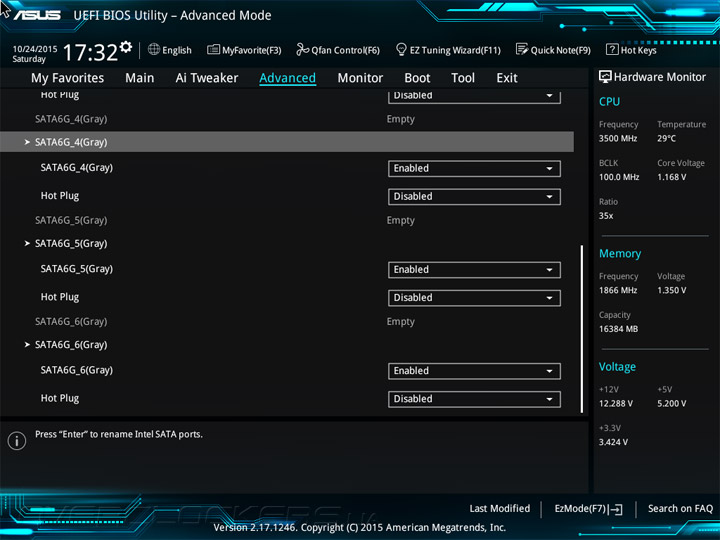Click the Version 2.17.1246 copyright text
720x540 pixels.
[x=360, y=527]
